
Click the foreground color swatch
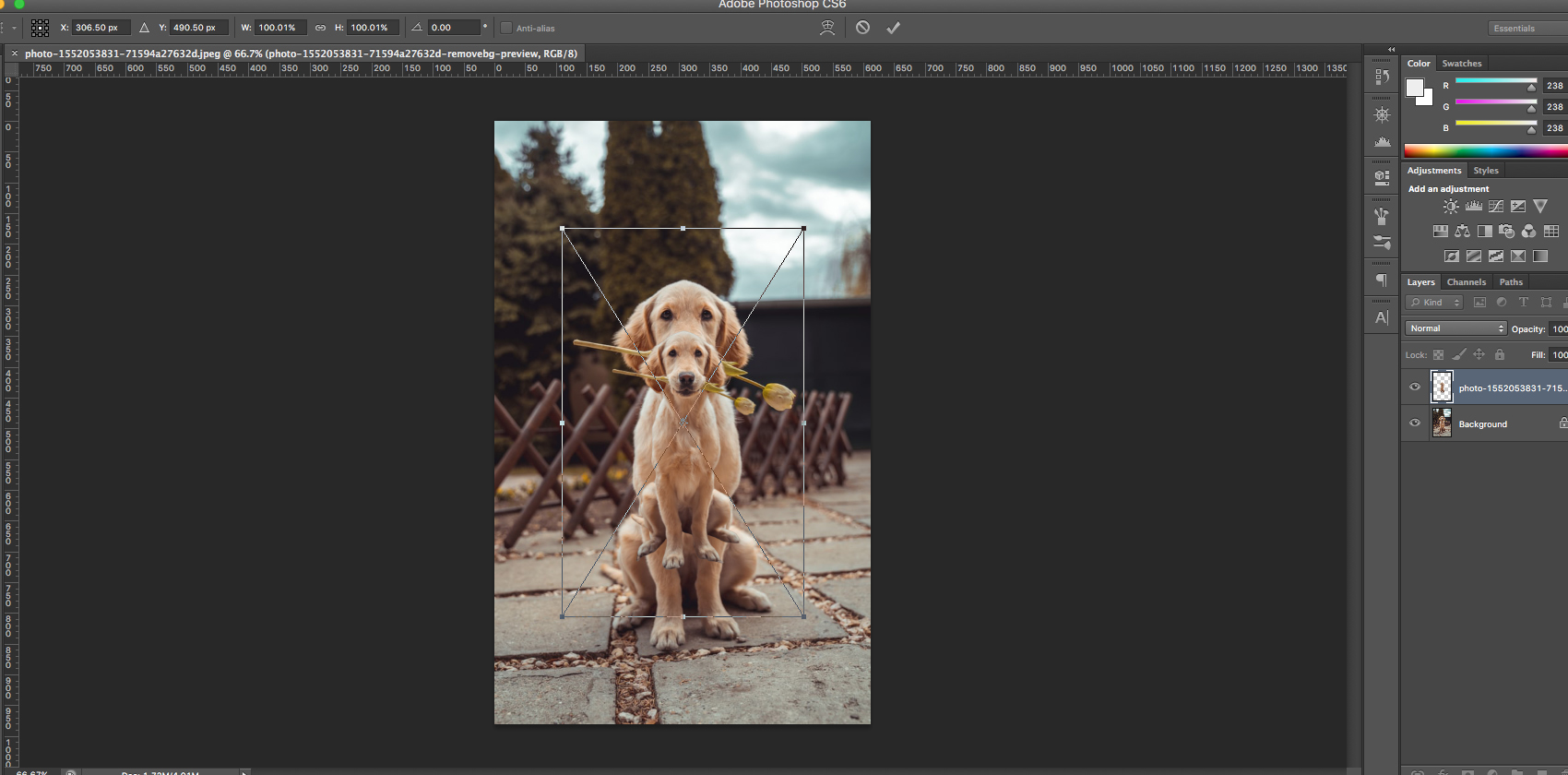[x=1414, y=88]
